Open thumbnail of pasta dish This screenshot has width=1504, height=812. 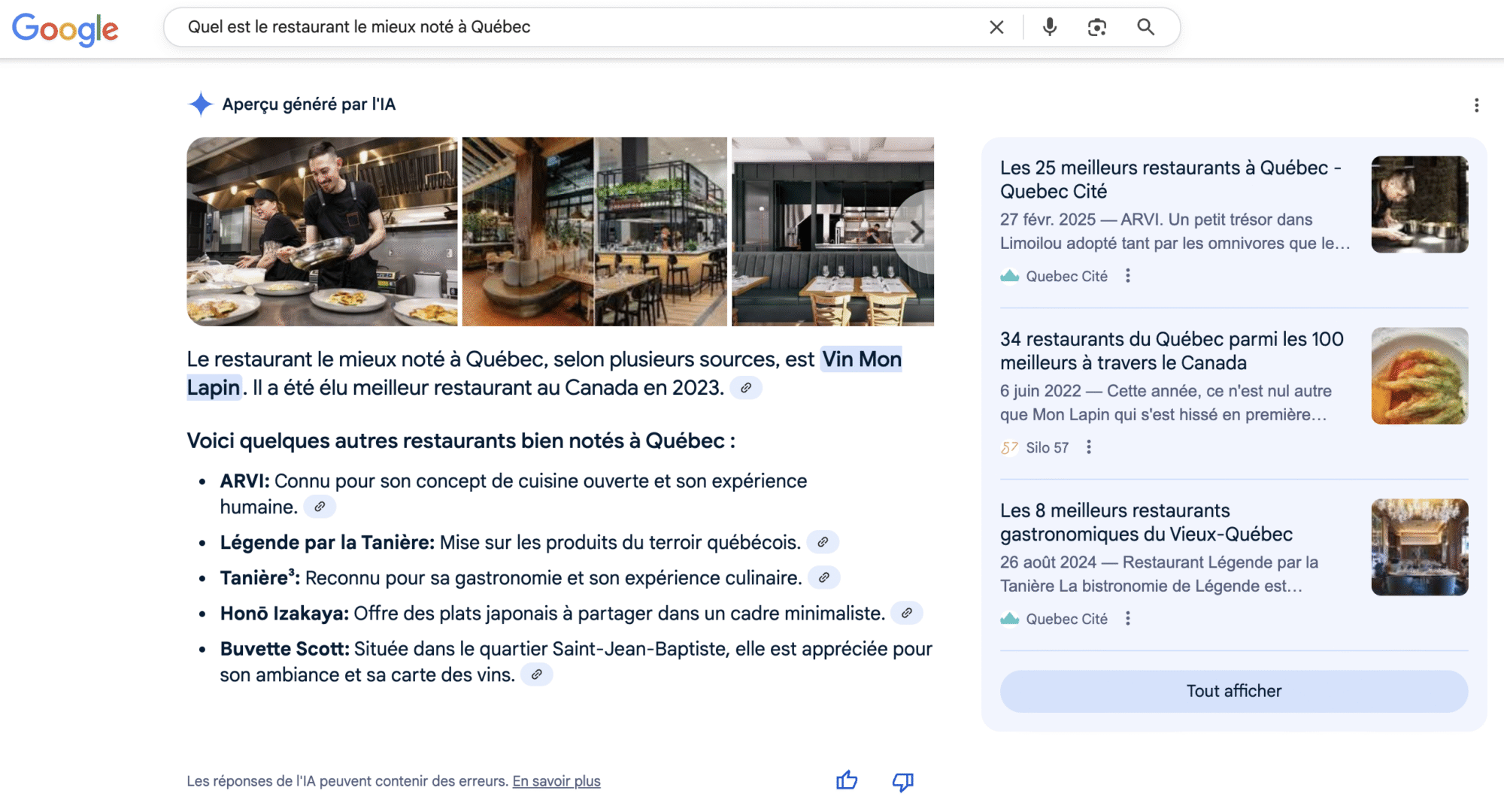click(x=1420, y=376)
